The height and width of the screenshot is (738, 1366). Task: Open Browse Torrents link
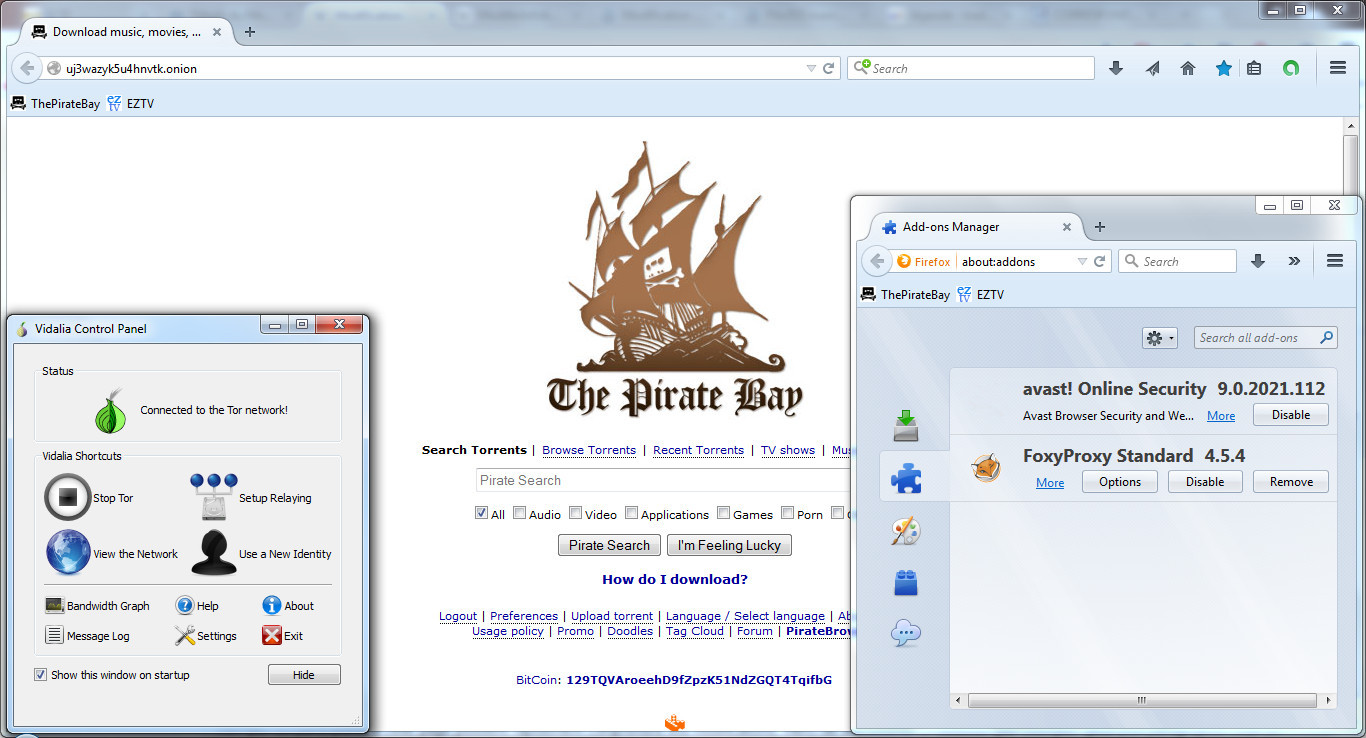pos(589,450)
